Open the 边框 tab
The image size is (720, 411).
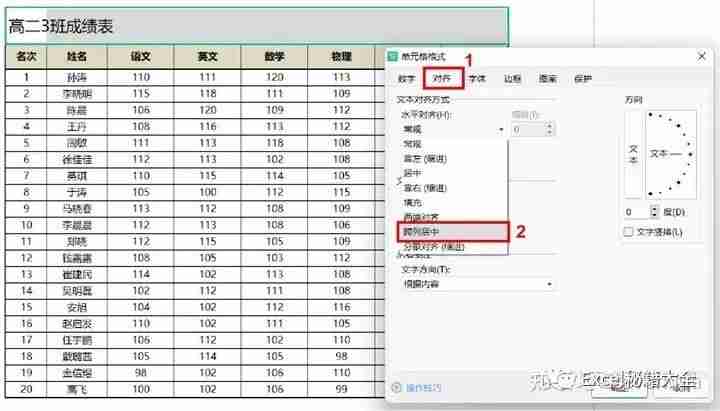512,79
